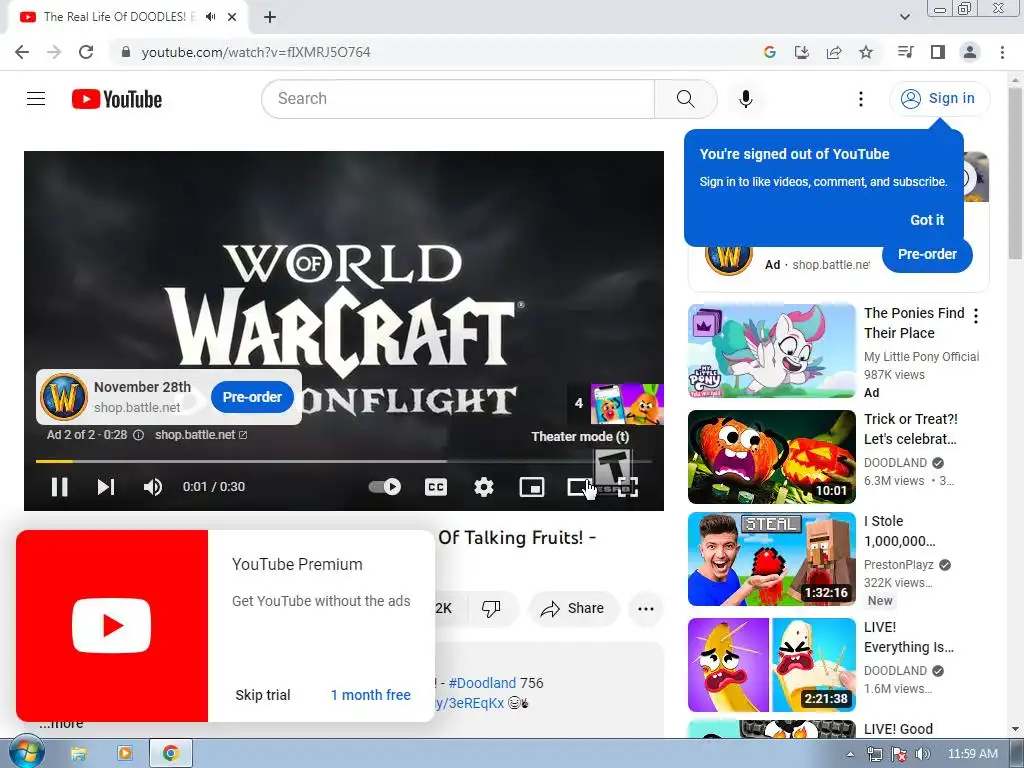This screenshot has width=1024, height=768.
Task: Click Pre-order button on video ad overlay
Action: pyautogui.click(x=252, y=397)
